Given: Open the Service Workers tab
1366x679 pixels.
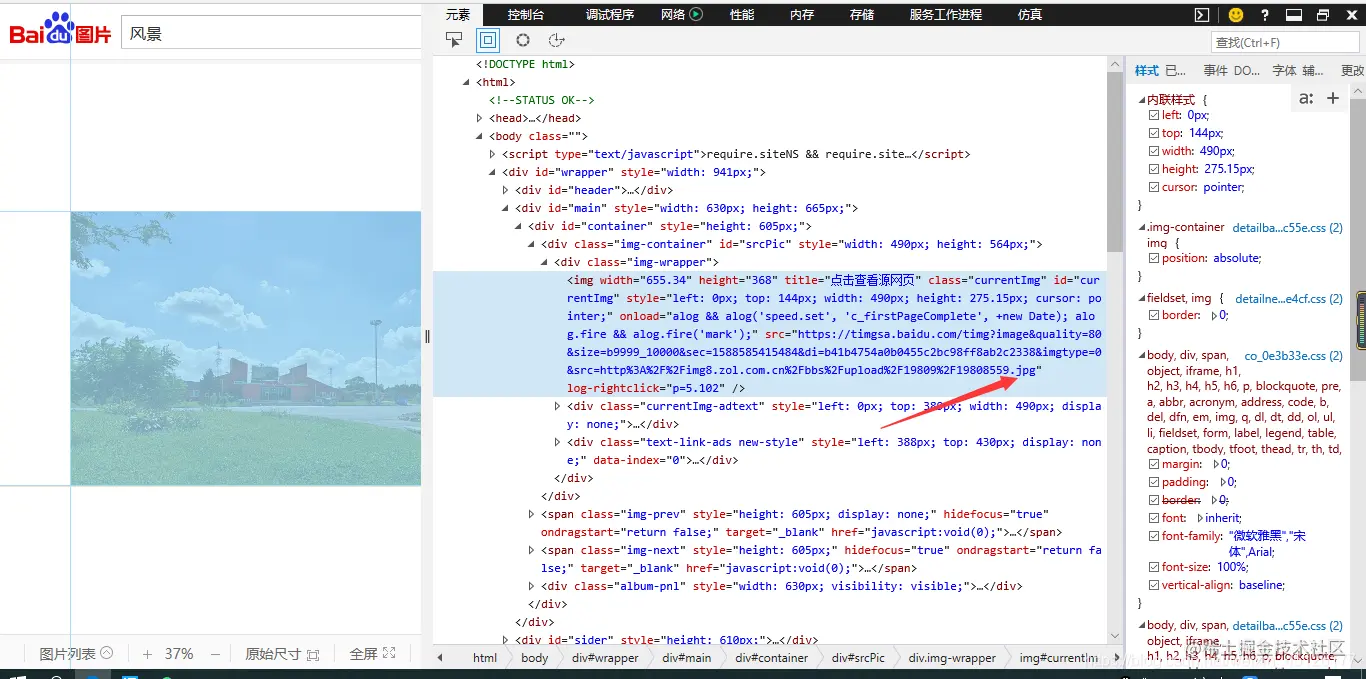Looking at the screenshot, I should click(946, 14).
